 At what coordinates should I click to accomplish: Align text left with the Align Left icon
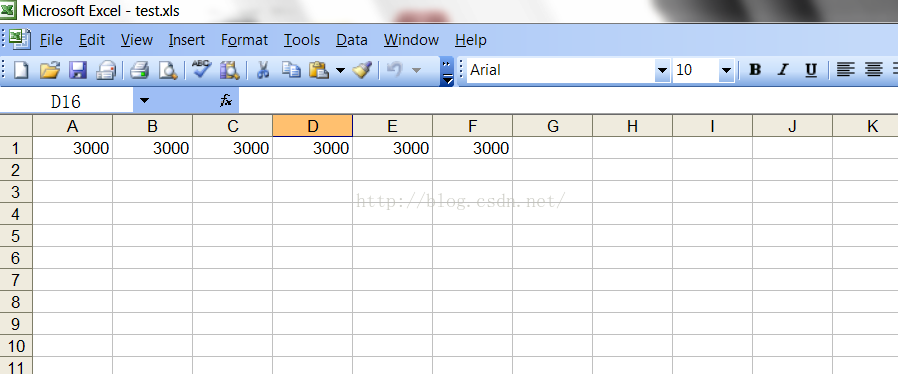point(845,70)
